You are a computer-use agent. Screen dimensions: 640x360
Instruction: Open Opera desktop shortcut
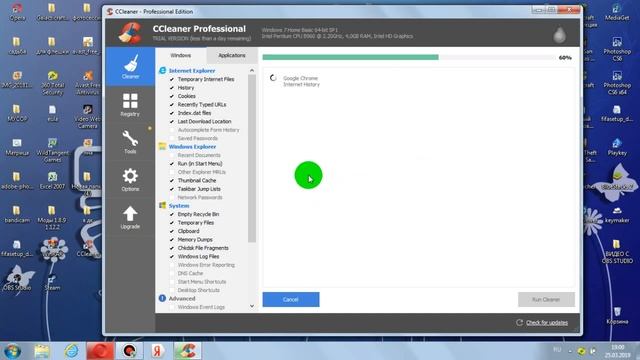pos(17,11)
